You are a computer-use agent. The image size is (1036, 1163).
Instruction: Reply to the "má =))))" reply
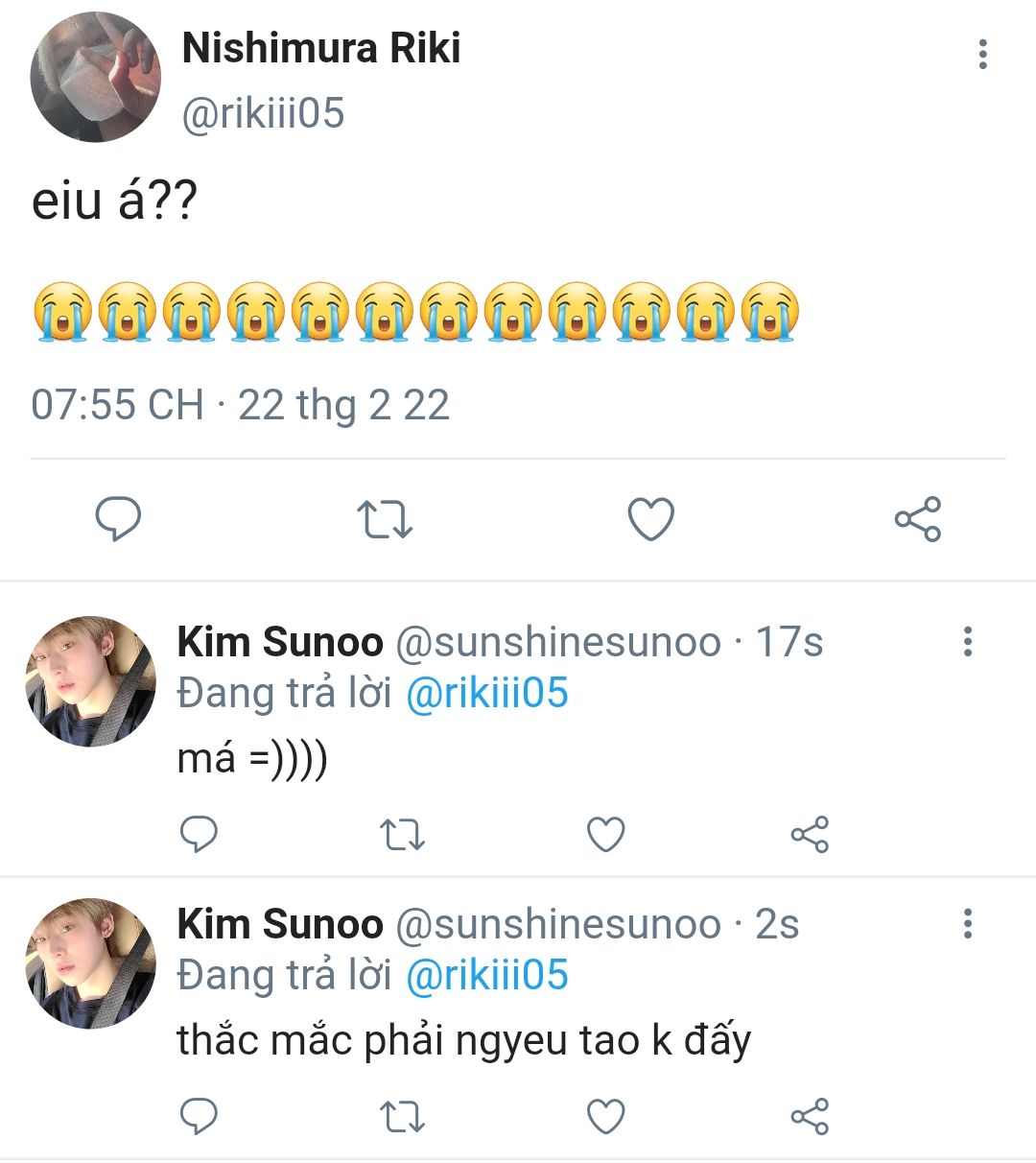(200, 834)
